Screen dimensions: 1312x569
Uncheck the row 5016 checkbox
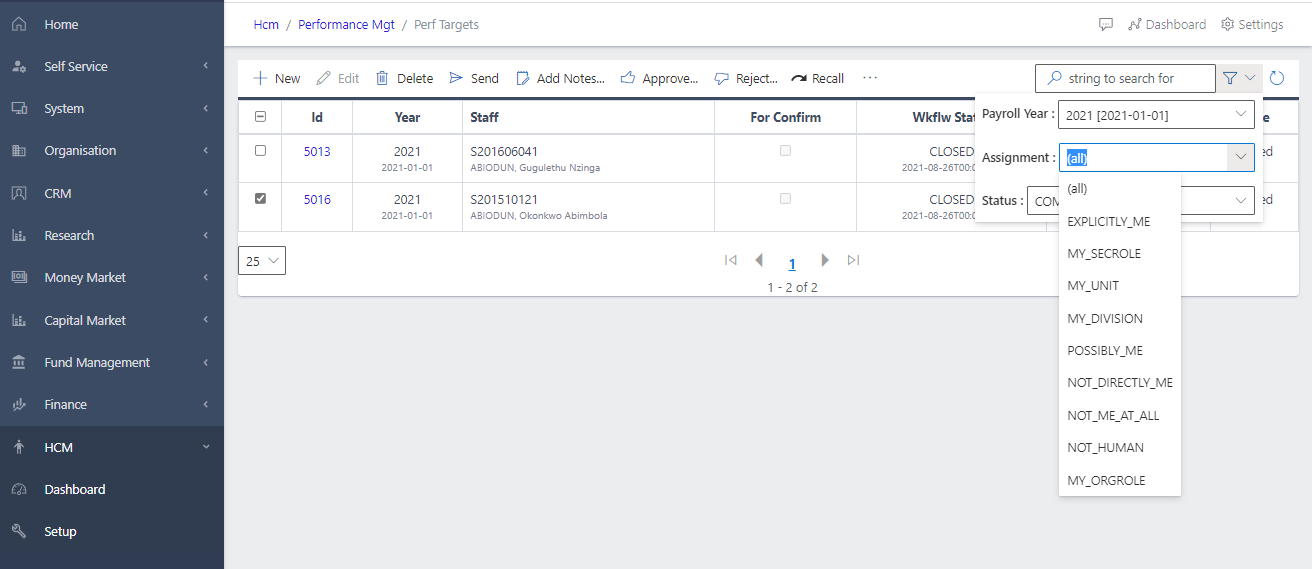coord(261,199)
